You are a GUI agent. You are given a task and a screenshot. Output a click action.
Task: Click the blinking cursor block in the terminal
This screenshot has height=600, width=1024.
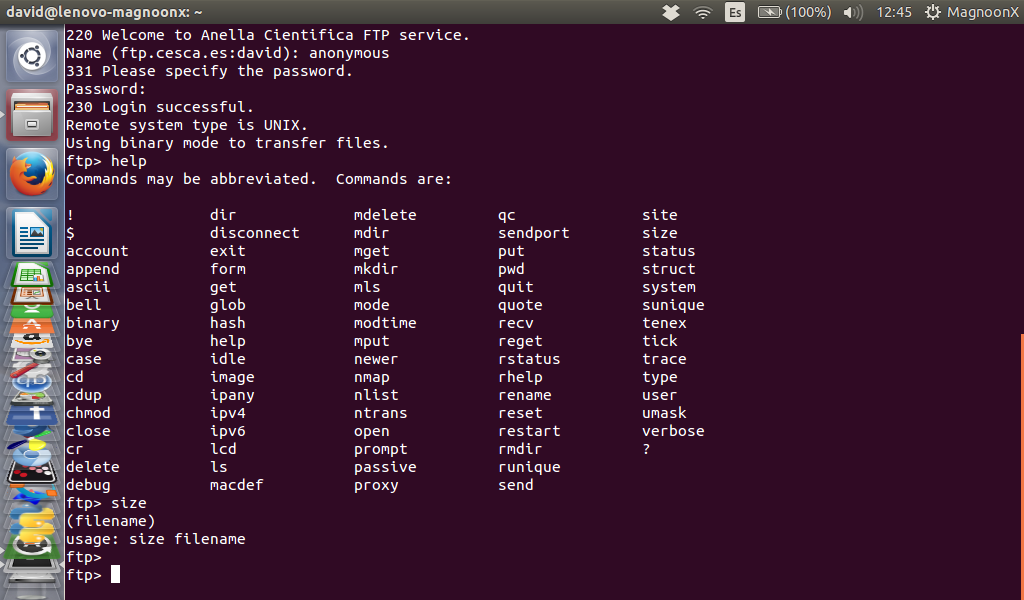[113, 574]
